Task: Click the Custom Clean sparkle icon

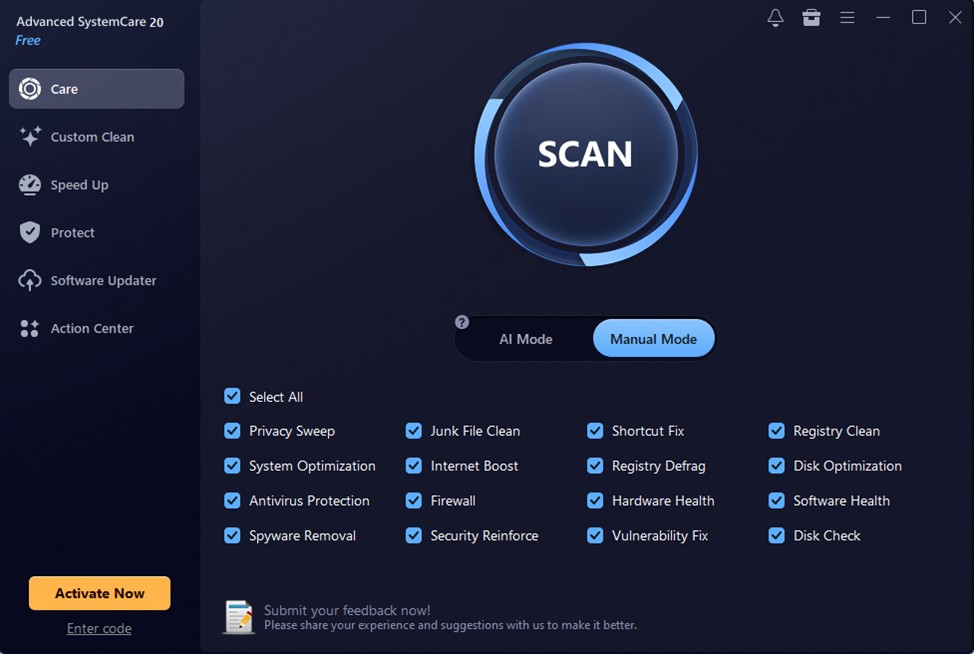Action: click(29, 137)
